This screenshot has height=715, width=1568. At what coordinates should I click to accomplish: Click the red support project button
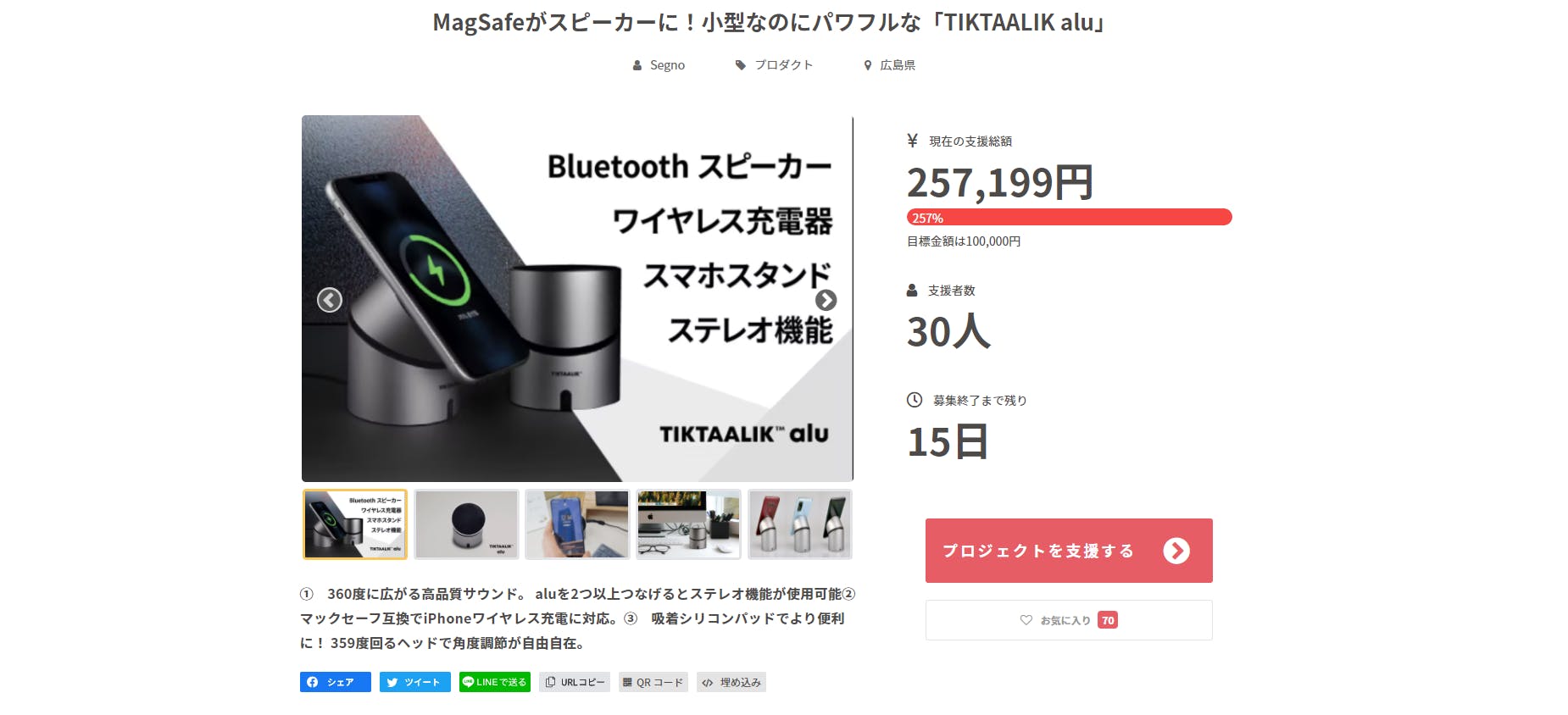1069,551
